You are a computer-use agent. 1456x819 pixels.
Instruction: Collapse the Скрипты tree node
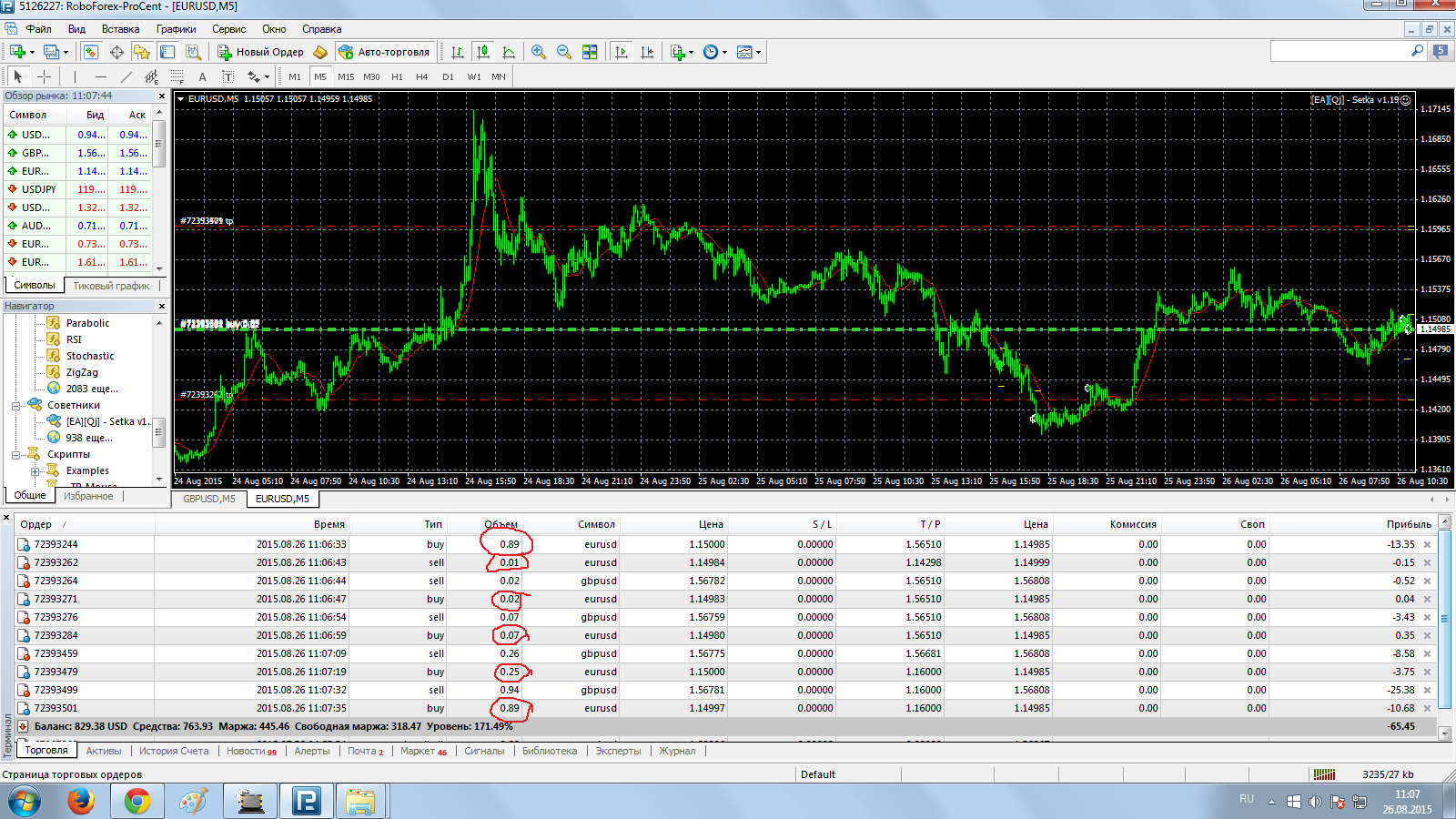[x=15, y=455]
